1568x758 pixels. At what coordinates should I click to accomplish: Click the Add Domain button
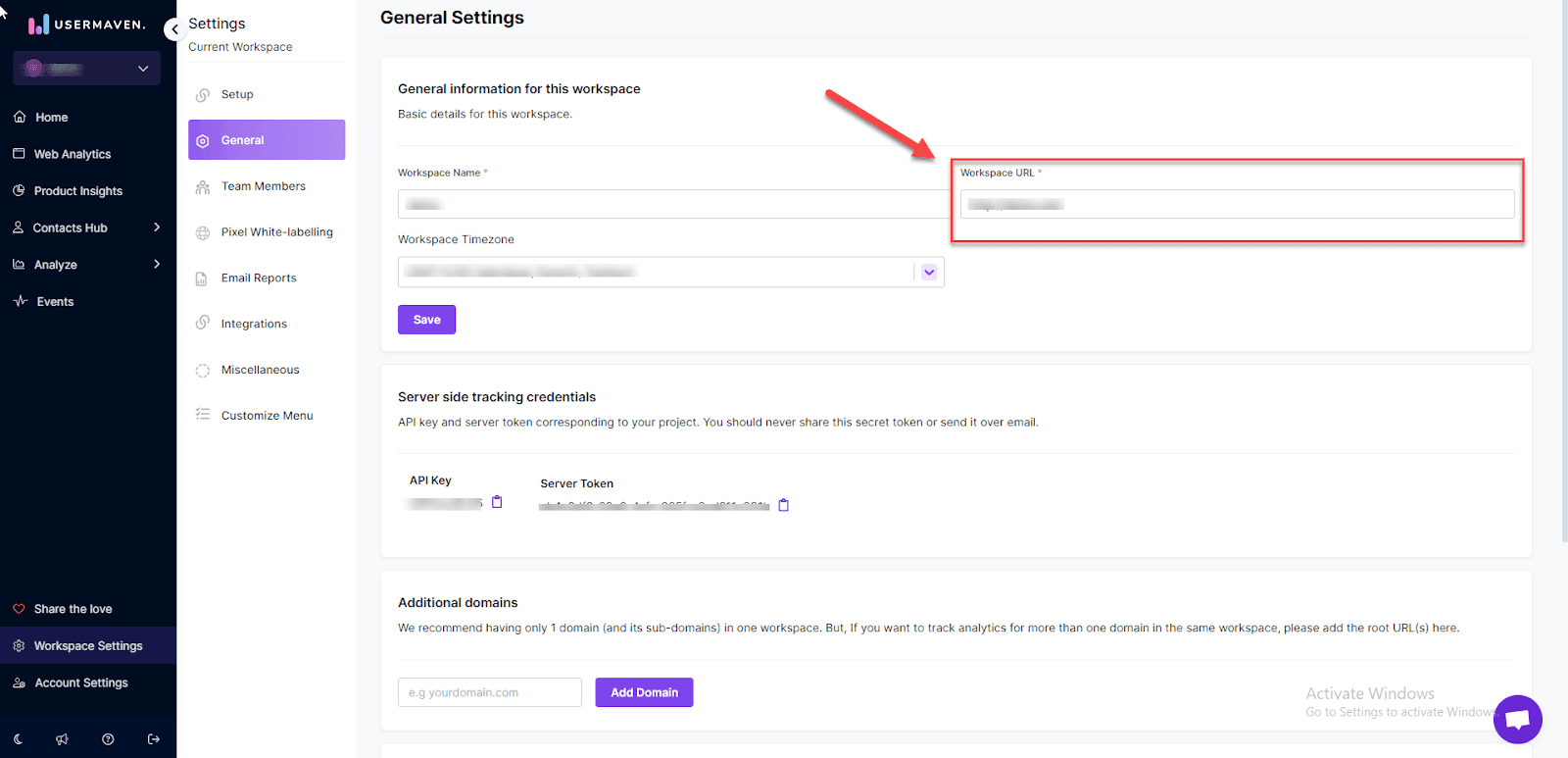click(x=644, y=692)
